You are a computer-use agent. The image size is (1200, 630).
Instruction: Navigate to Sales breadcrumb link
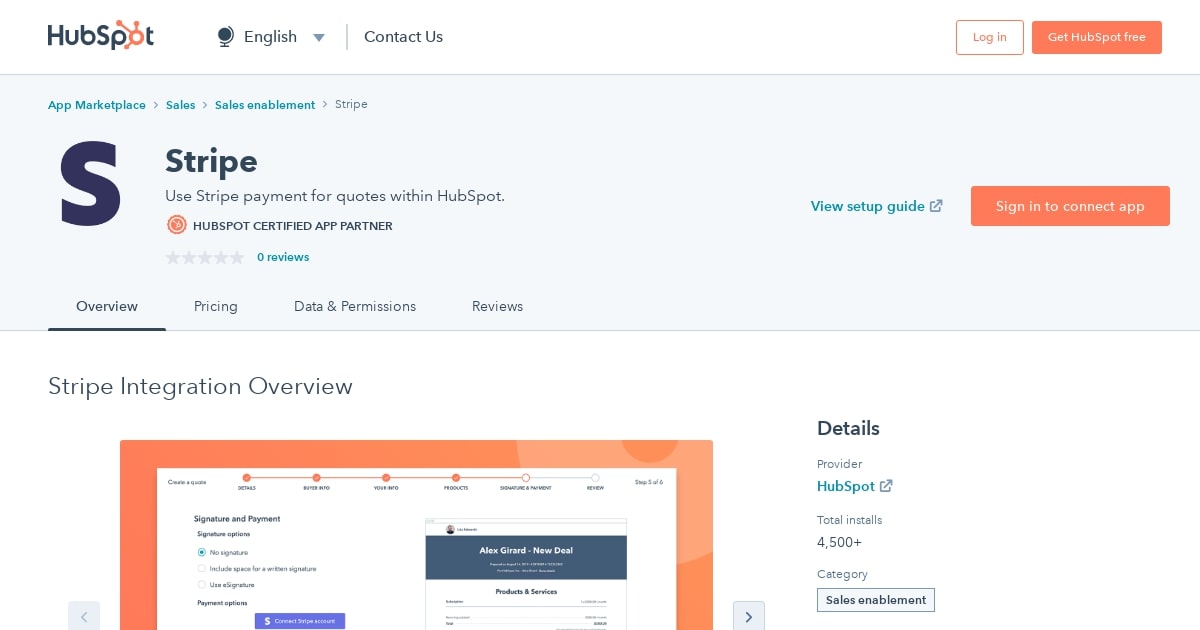point(181,105)
